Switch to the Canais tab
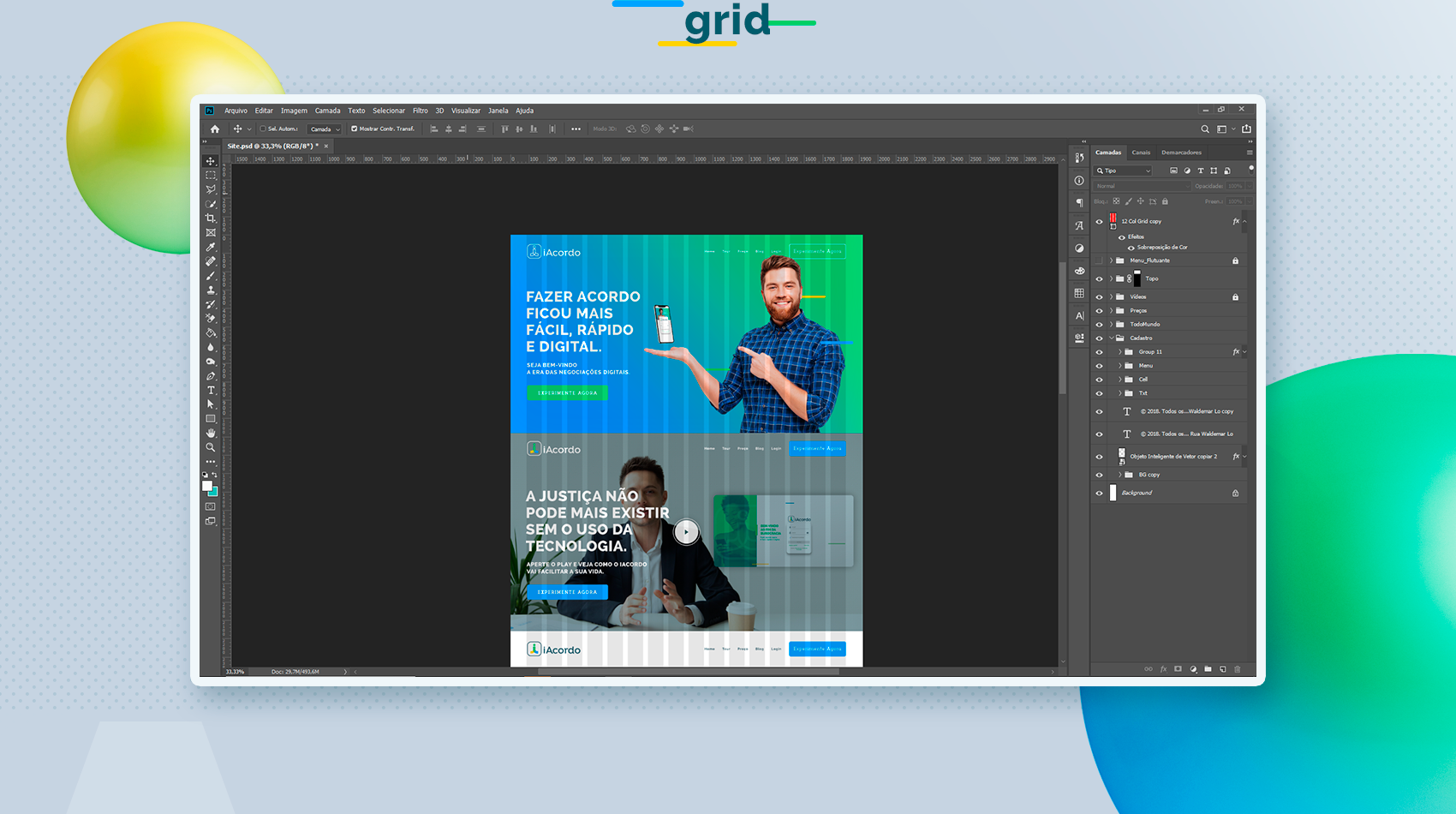Image resolution: width=1456 pixels, height=814 pixels. pyautogui.click(x=1141, y=153)
